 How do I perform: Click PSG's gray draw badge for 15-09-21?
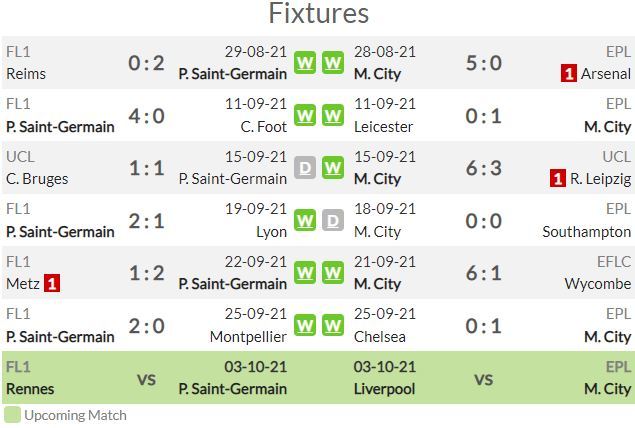pyautogui.click(x=305, y=168)
